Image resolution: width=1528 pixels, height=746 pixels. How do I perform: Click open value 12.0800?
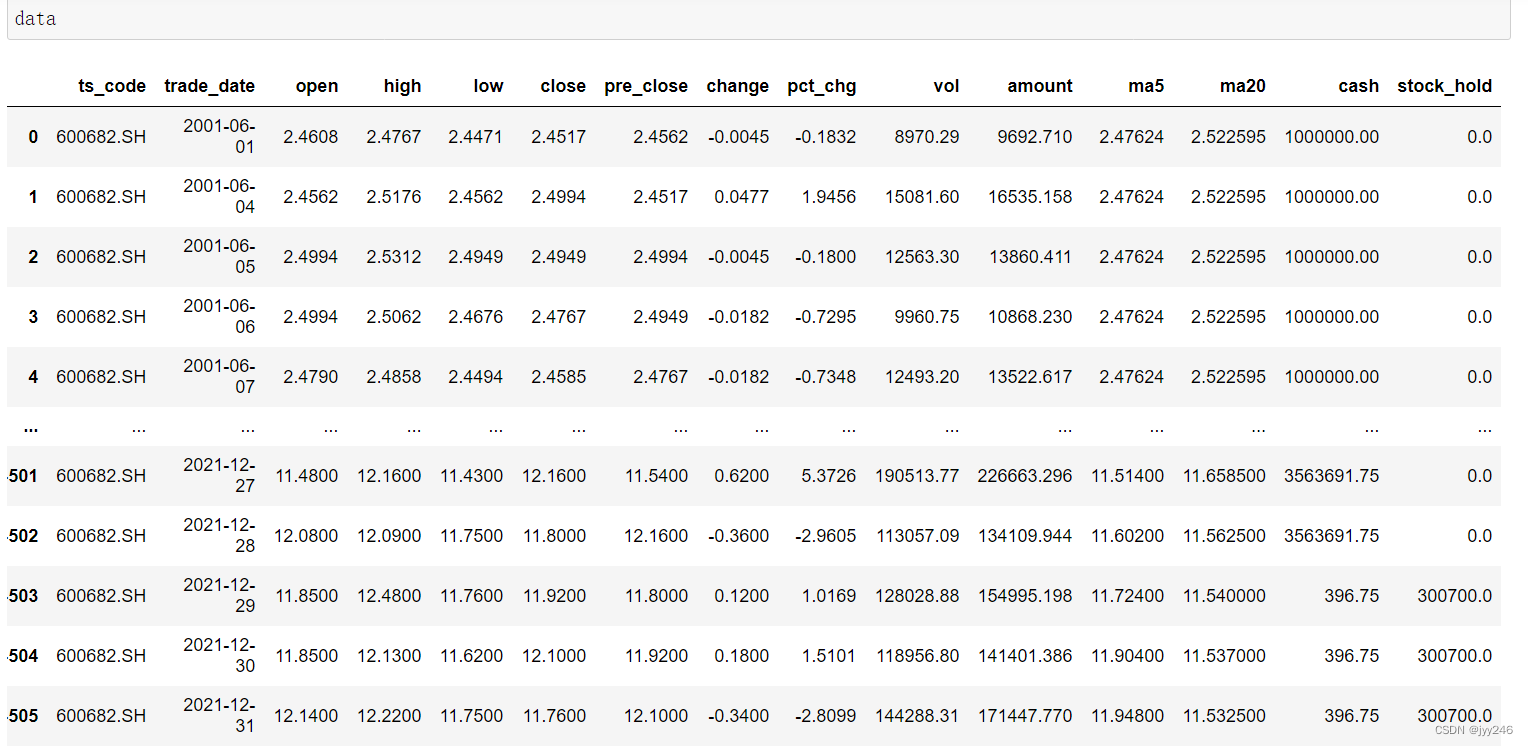pyautogui.click(x=306, y=536)
